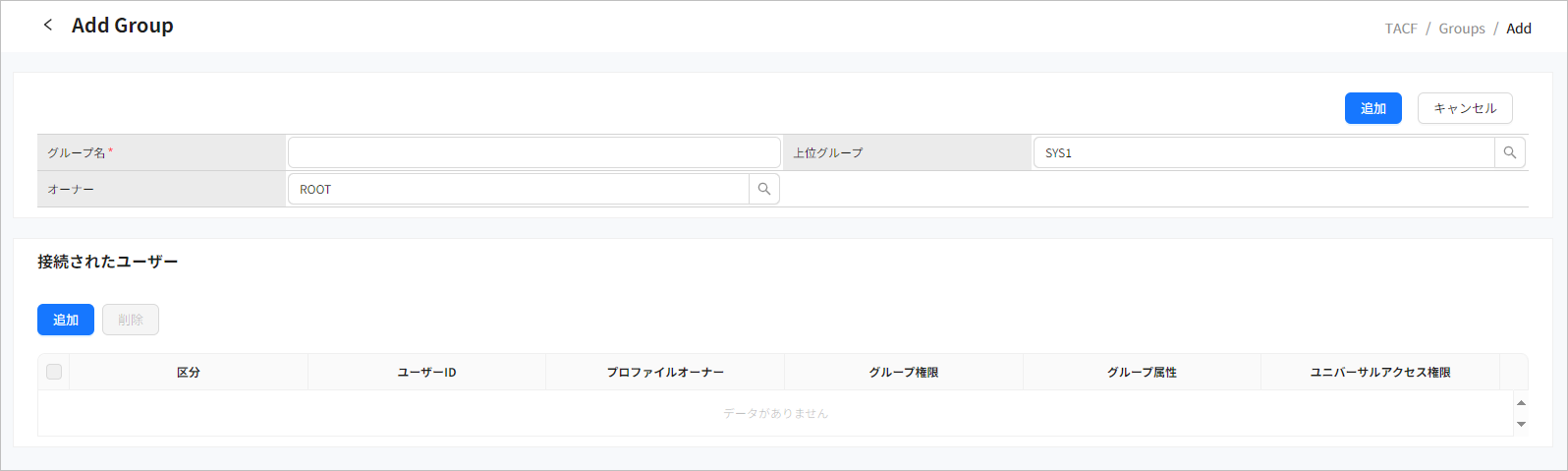Click the 区分 column header
The image size is (1568, 471).
tap(189, 373)
